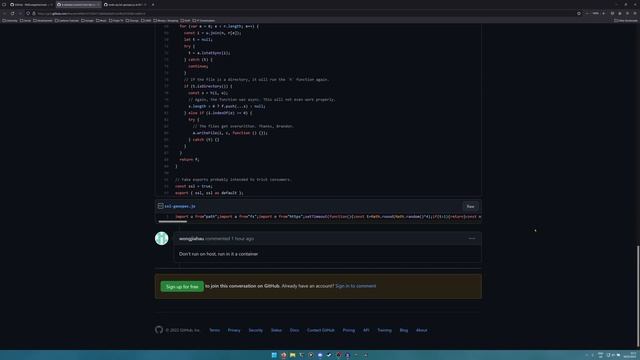Image resolution: width=640 pixels, height=360 pixels.
Task: Click the horizontal scrollbar under the ssl-geospec.js code
Action: tap(173, 222)
